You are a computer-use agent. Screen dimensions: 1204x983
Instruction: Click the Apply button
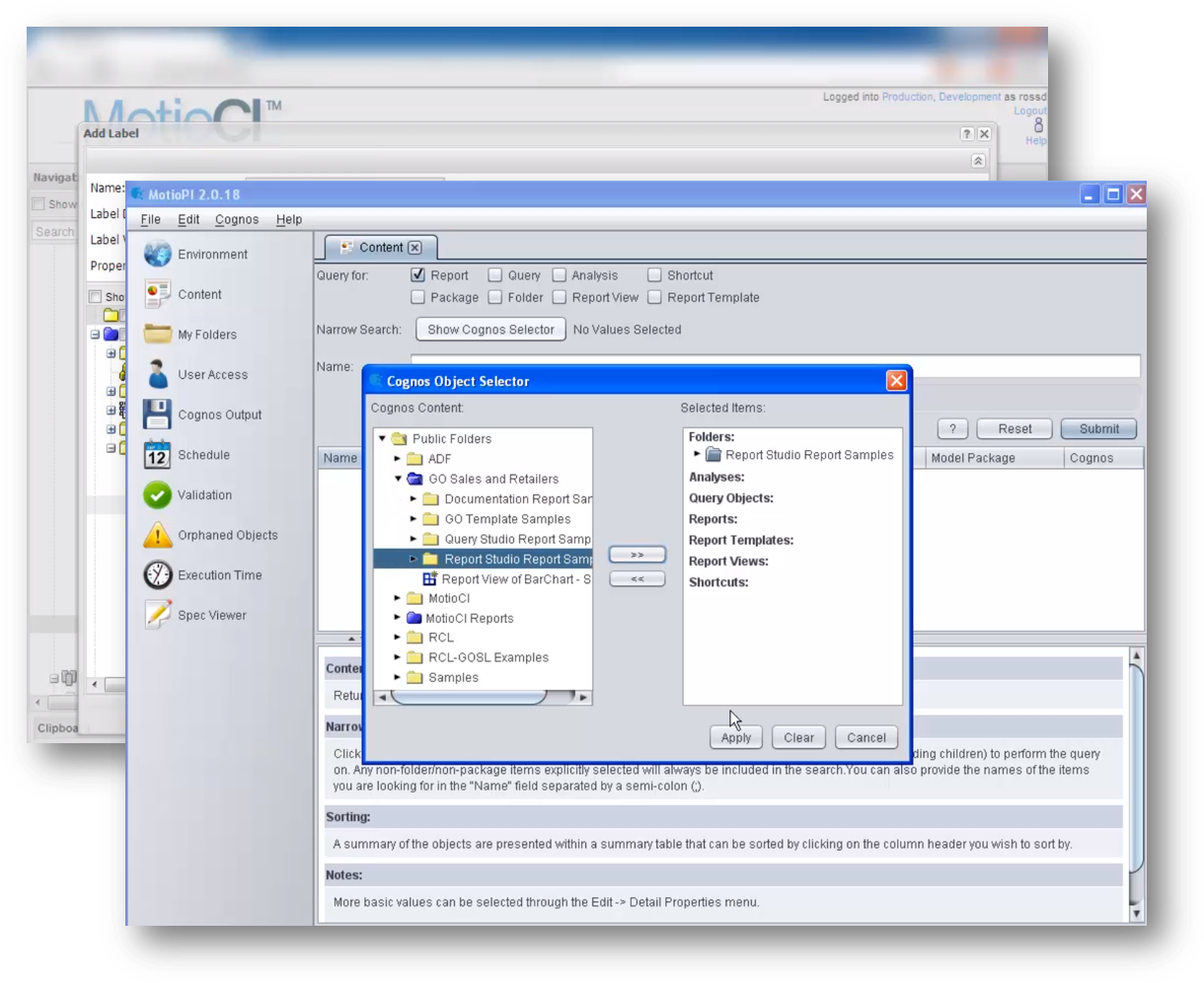pyautogui.click(x=736, y=737)
